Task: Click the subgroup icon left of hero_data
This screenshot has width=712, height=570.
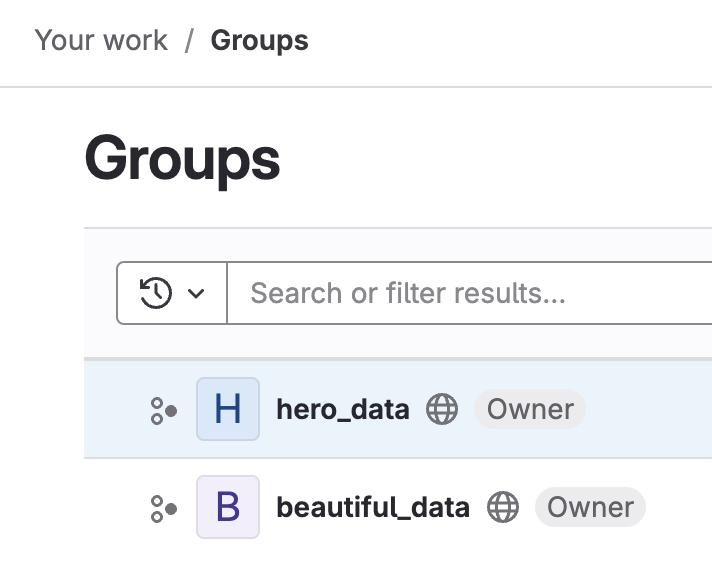Action: [x=163, y=410]
